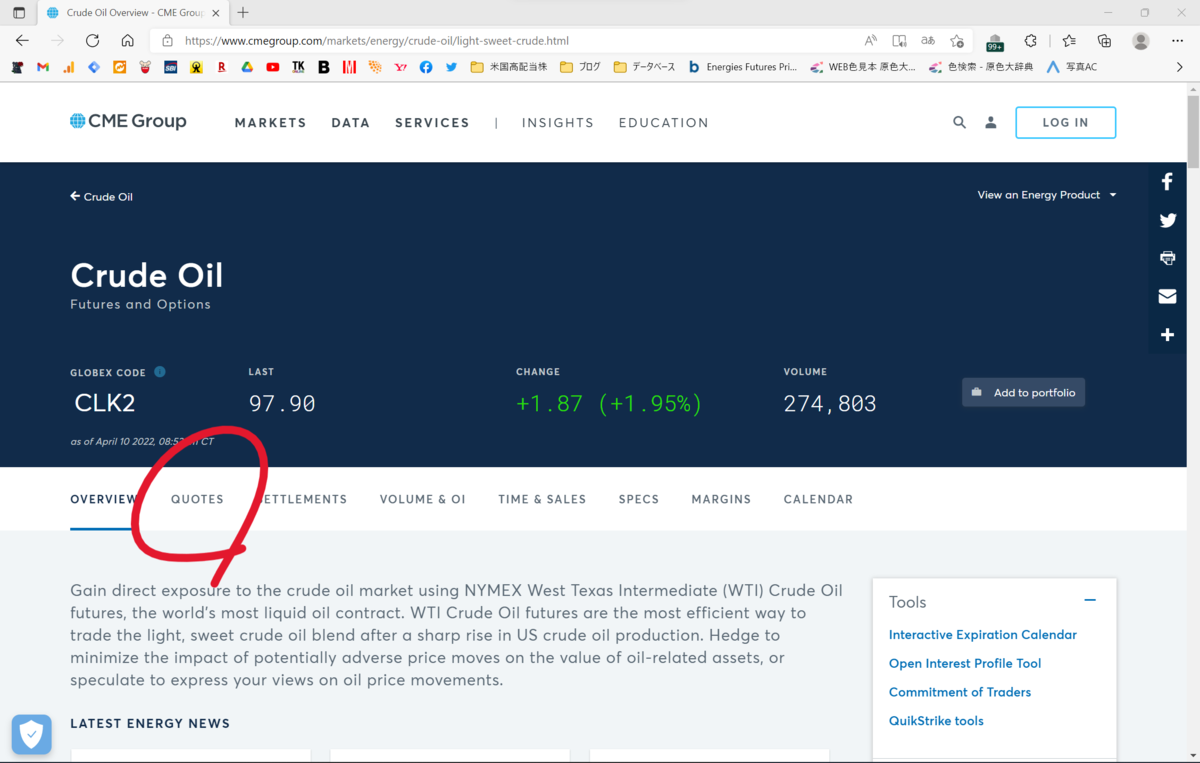
Task: Open Commitment of Traders link
Action: [960, 692]
